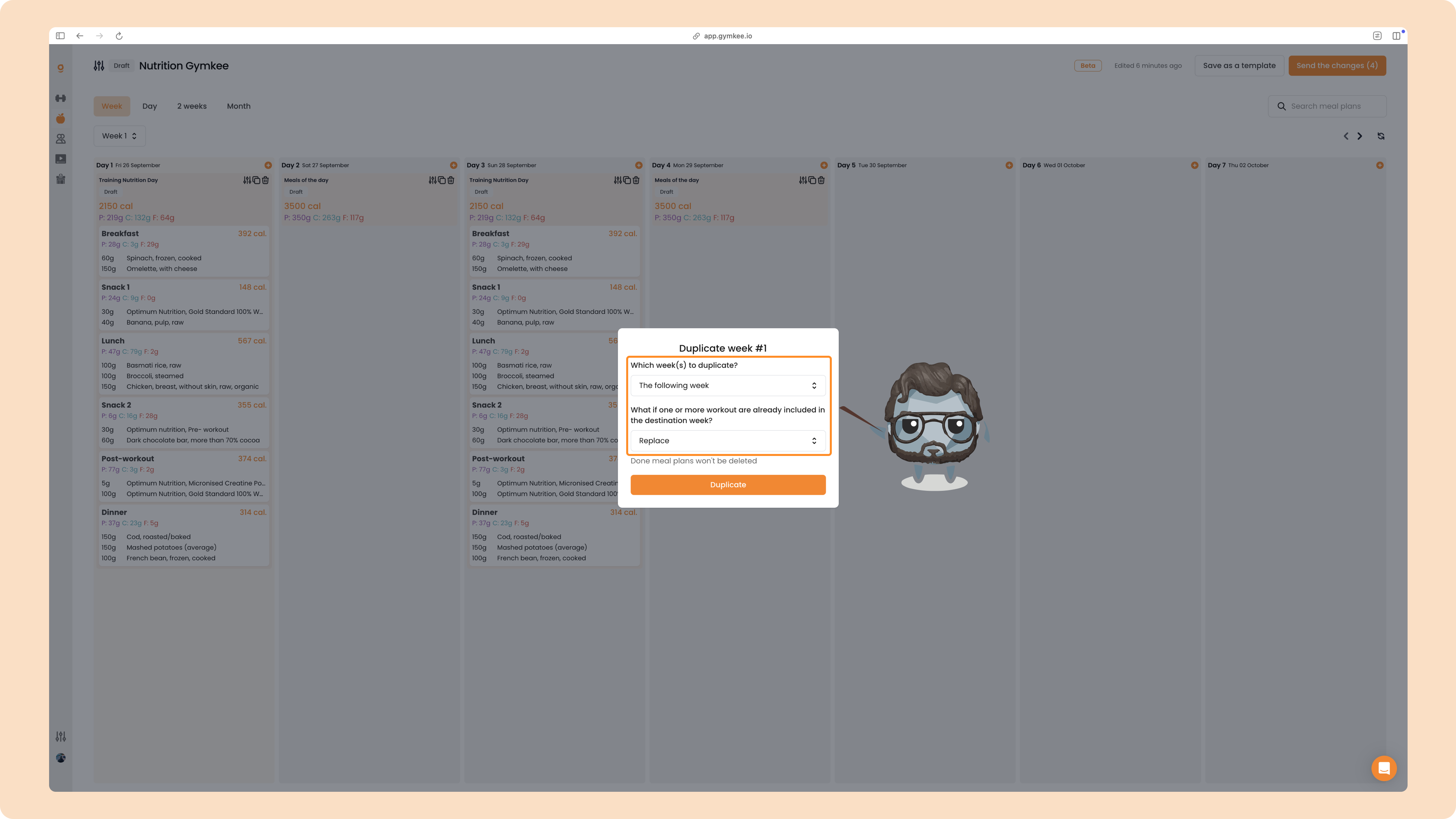
Task: Go to previous week arrow
Action: [1346, 136]
